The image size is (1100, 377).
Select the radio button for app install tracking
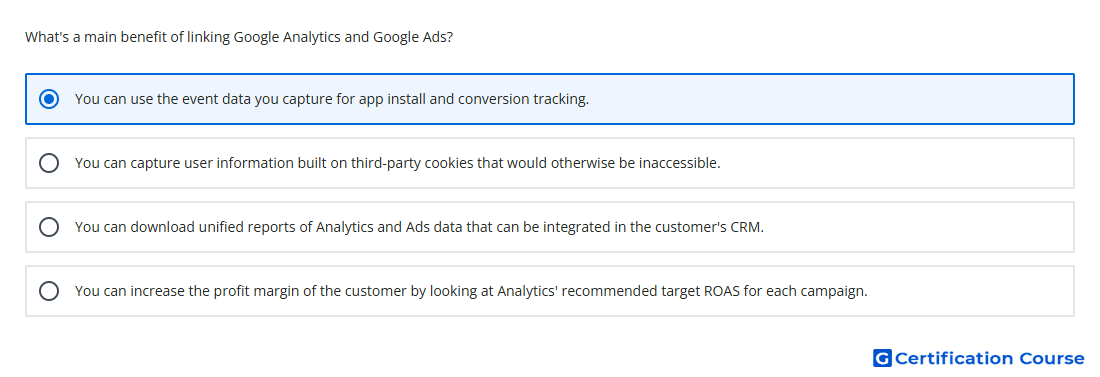point(49,99)
